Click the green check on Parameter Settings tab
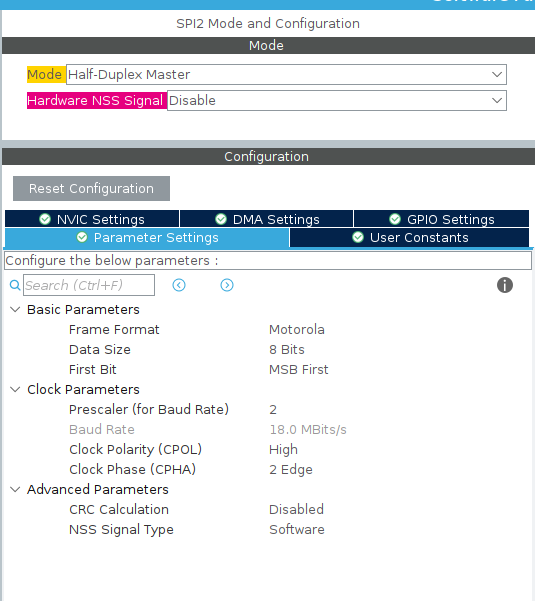The height and width of the screenshot is (601, 535). [82, 237]
